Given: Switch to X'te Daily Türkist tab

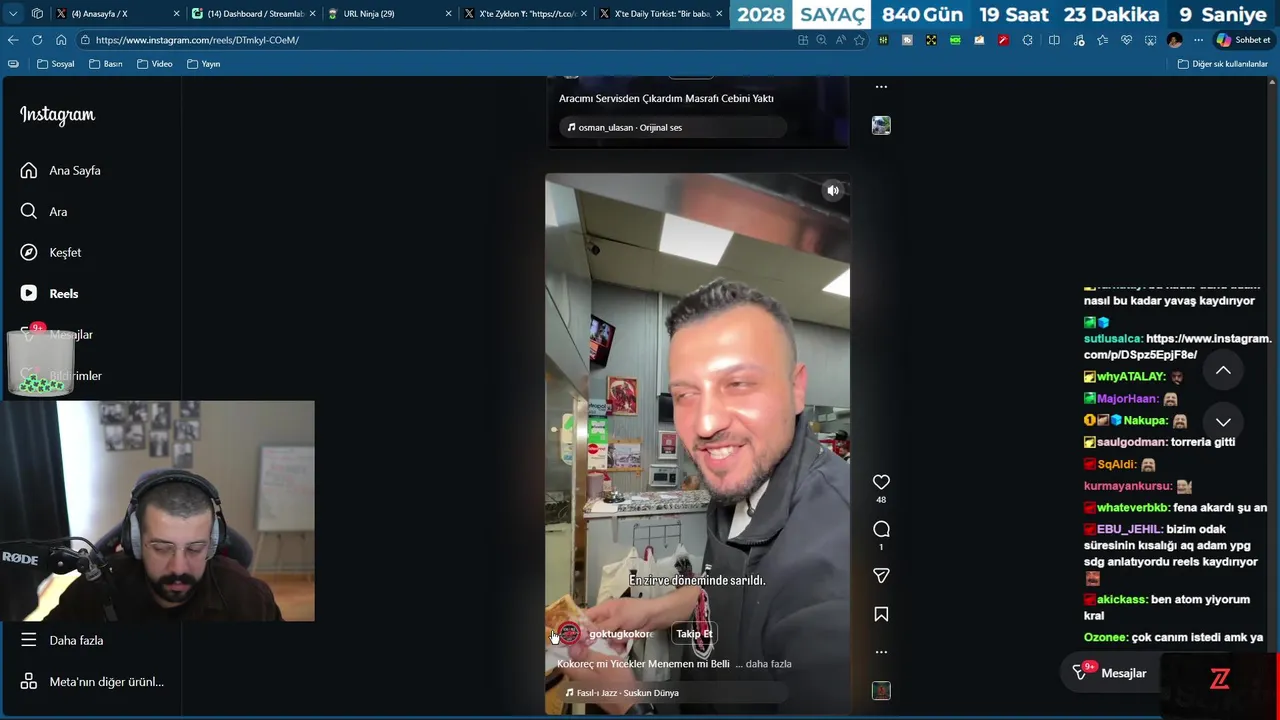Looking at the screenshot, I should coord(662,14).
